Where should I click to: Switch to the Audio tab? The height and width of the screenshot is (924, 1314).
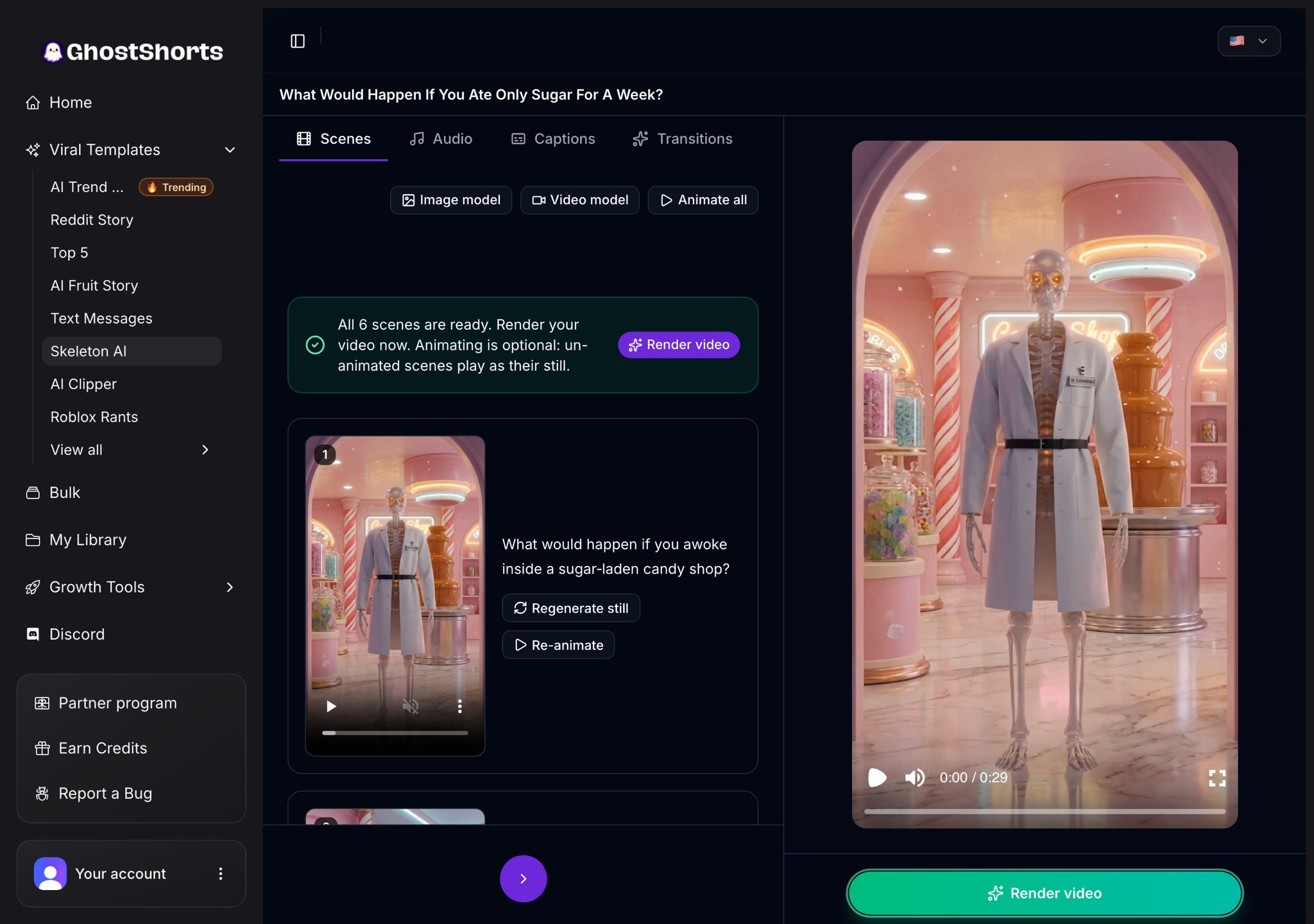[441, 139]
